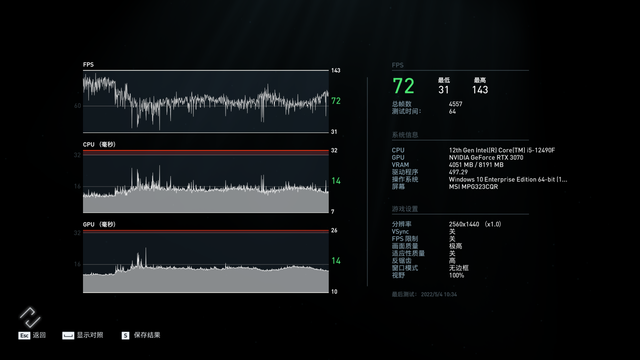Image resolution: width=640 pixels, height=360 pixels.
Task: Select the 测试时间 value 64
Action: coord(452,111)
